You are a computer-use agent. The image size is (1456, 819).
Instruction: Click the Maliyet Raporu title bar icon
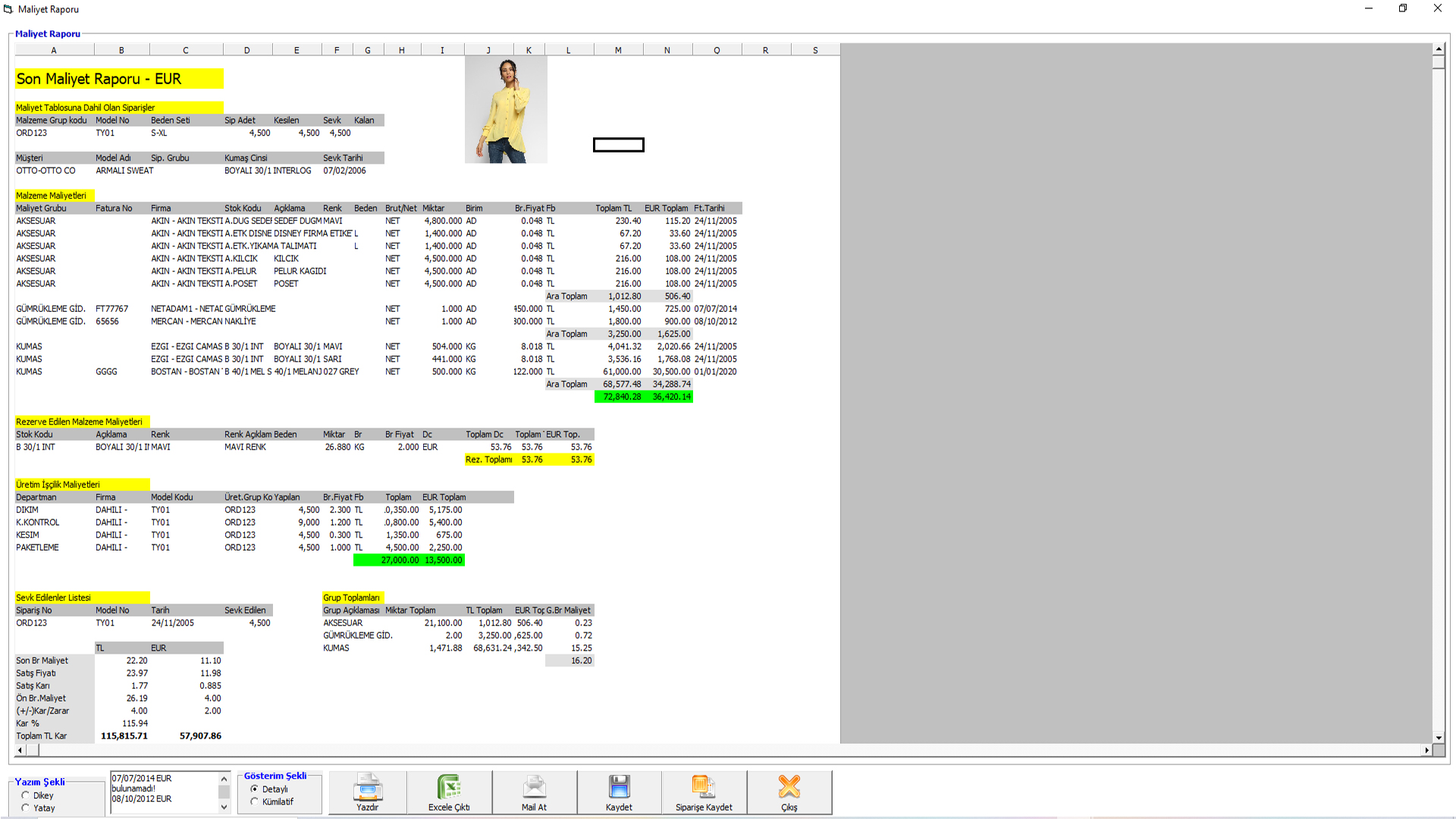[x=8, y=9]
